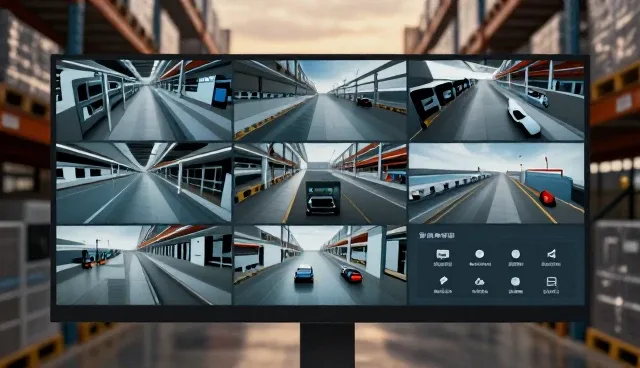This screenshot has width=640, height=368.
Task: Click the circle icon next to the layout icon
Action: [516, 282]
